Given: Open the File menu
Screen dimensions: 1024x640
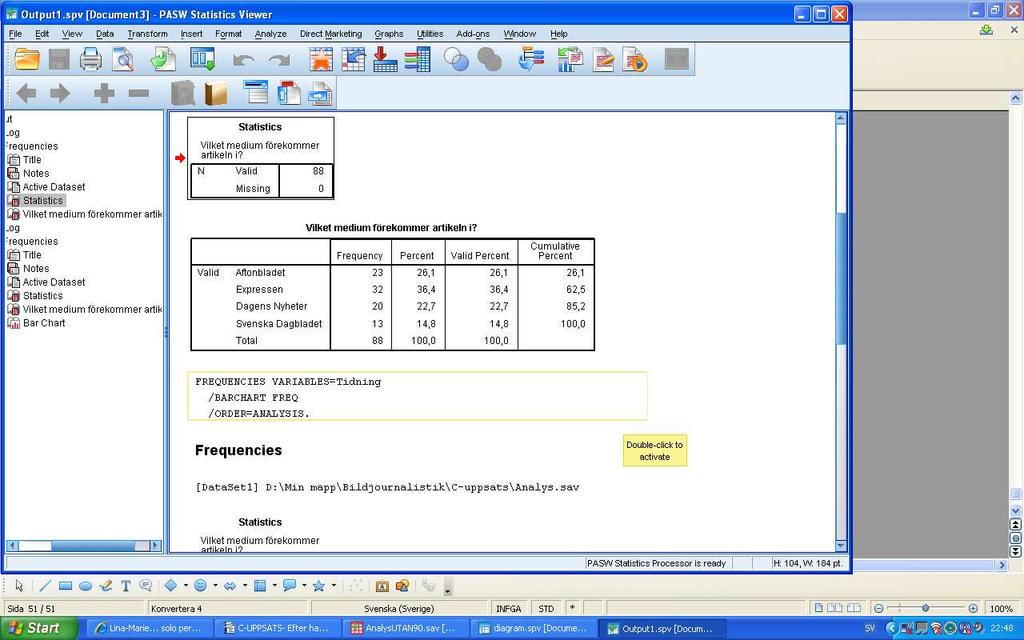Looking at the screenshot, I should point(15,34).
